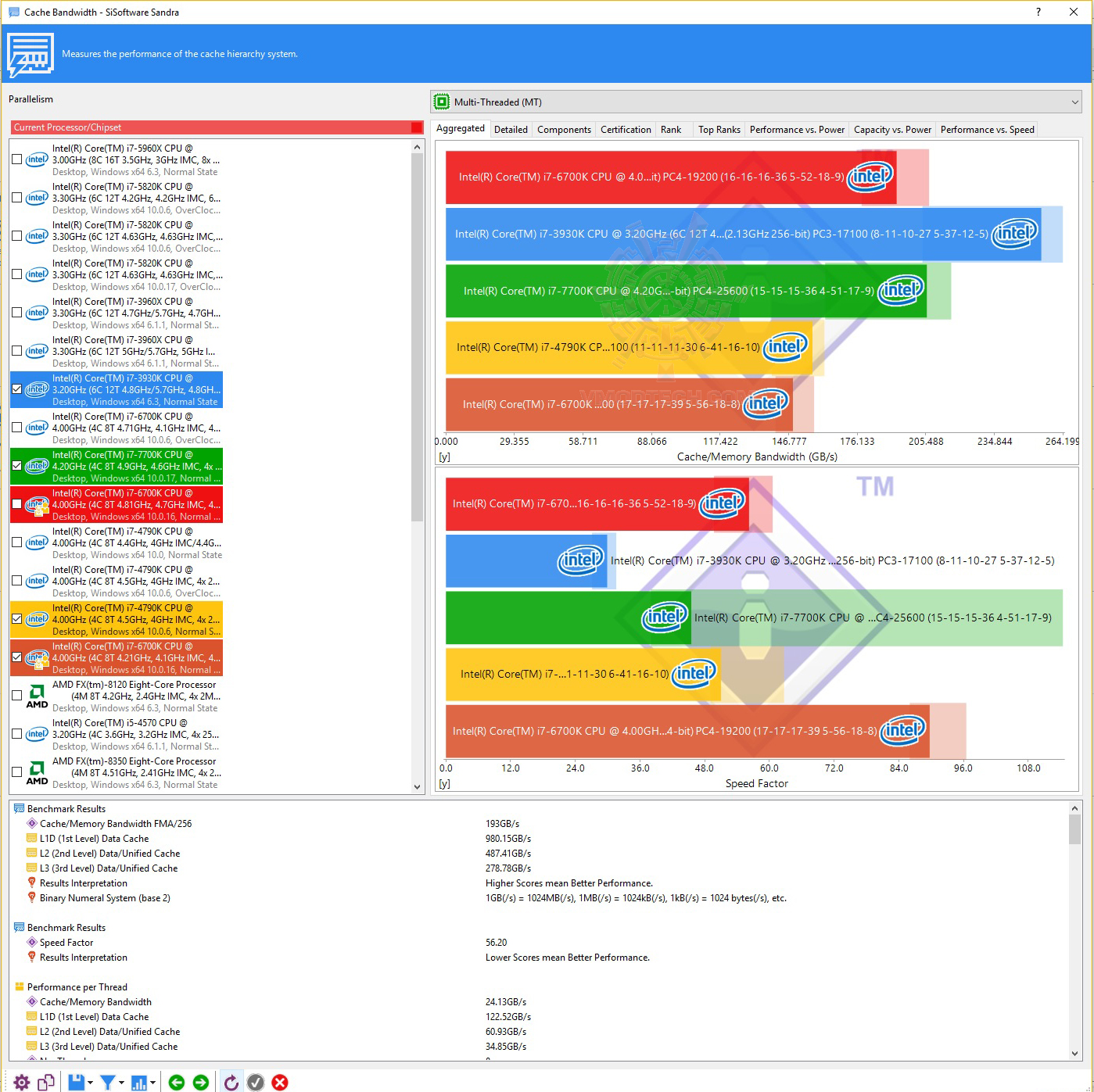Select the Speed Factor value 56.20
This screenshot has width=1094, height=1092.
496,942
